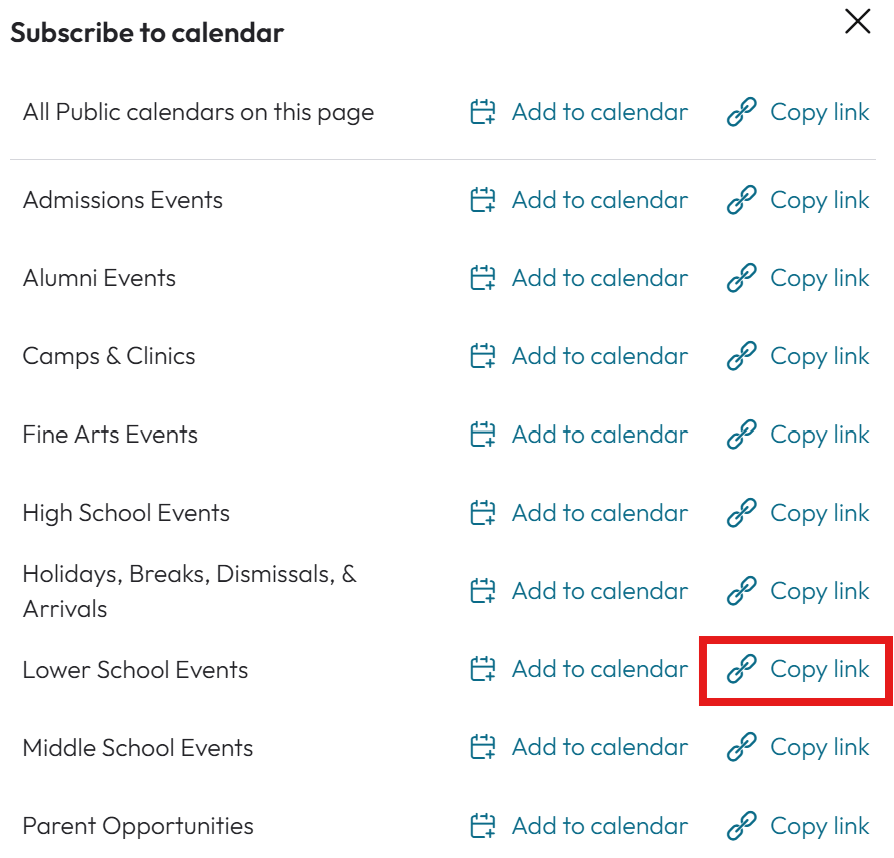Click the calendar icon next to Middle School Events

pos(482,747)
